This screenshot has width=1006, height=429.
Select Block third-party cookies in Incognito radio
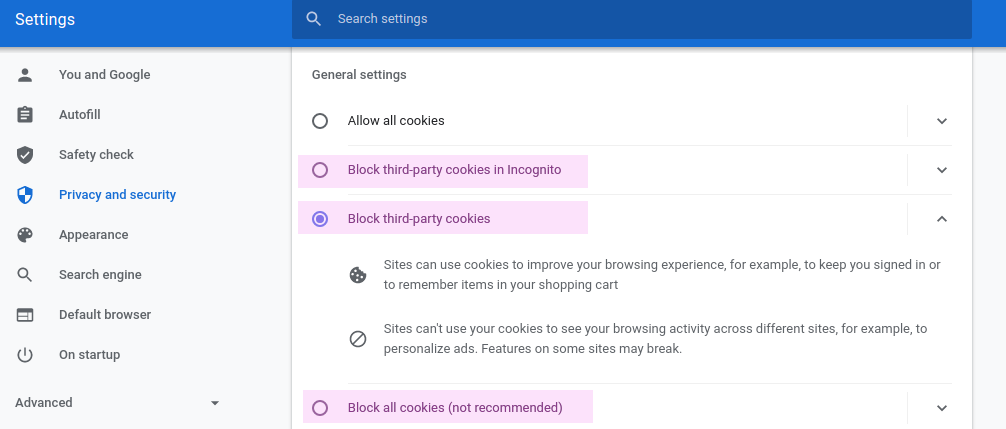[320, 170]
